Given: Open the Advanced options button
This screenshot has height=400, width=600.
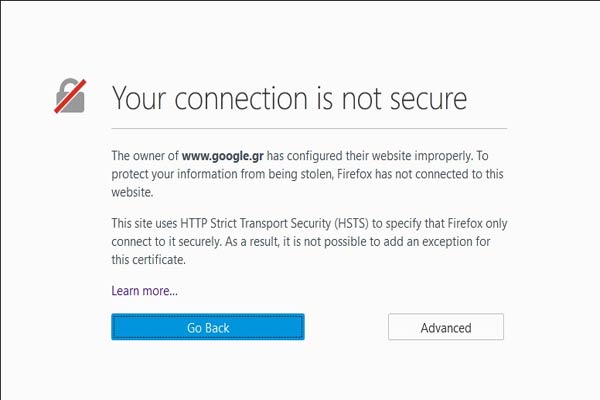Looking at the screenshot, I should (446, 327).
